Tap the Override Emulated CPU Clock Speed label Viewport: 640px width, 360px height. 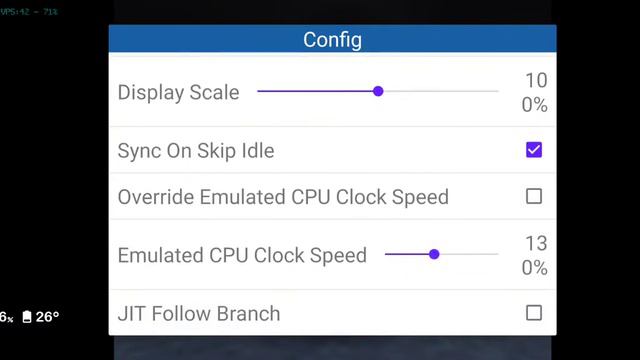283,197
